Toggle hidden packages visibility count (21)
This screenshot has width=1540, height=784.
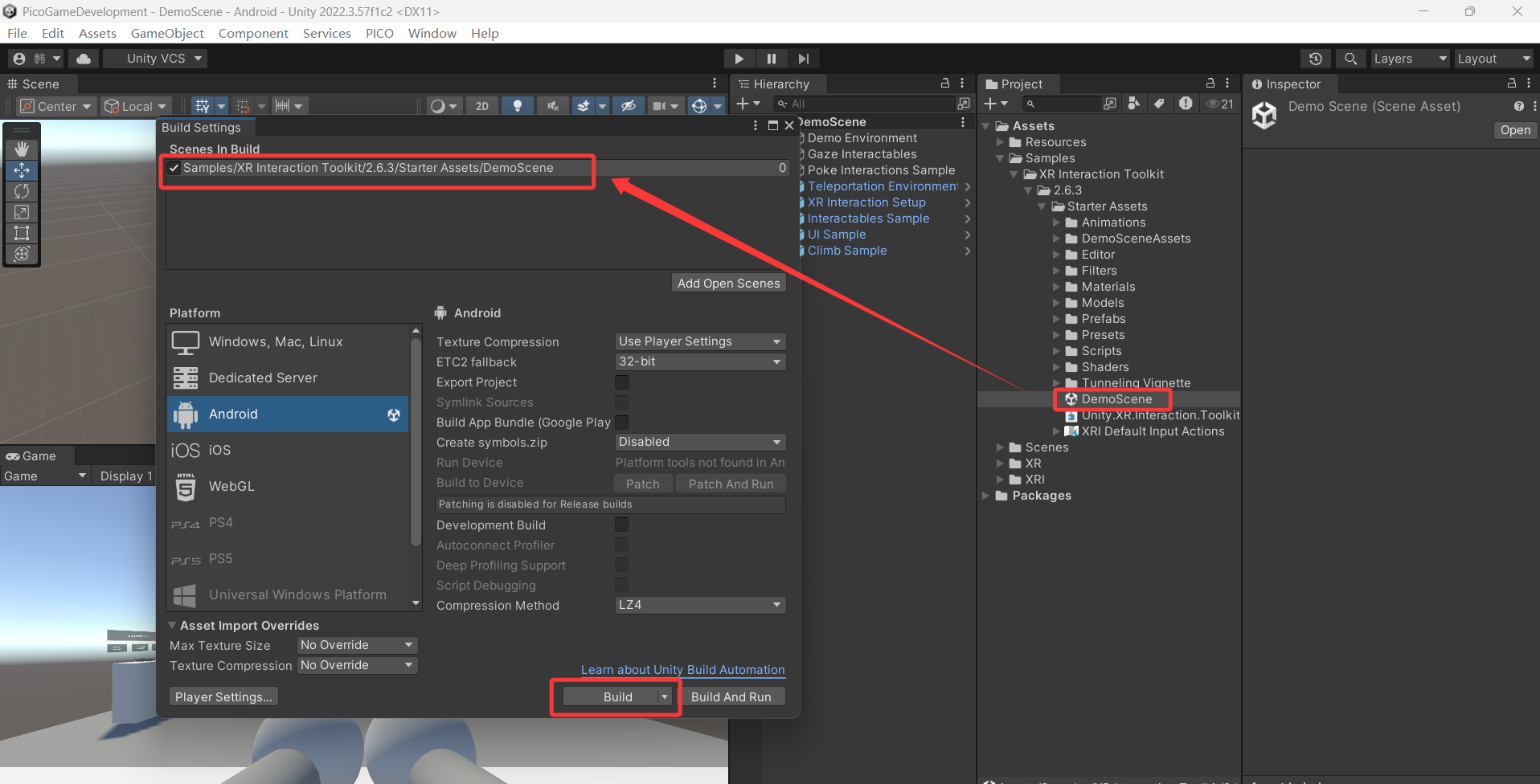1220,104
